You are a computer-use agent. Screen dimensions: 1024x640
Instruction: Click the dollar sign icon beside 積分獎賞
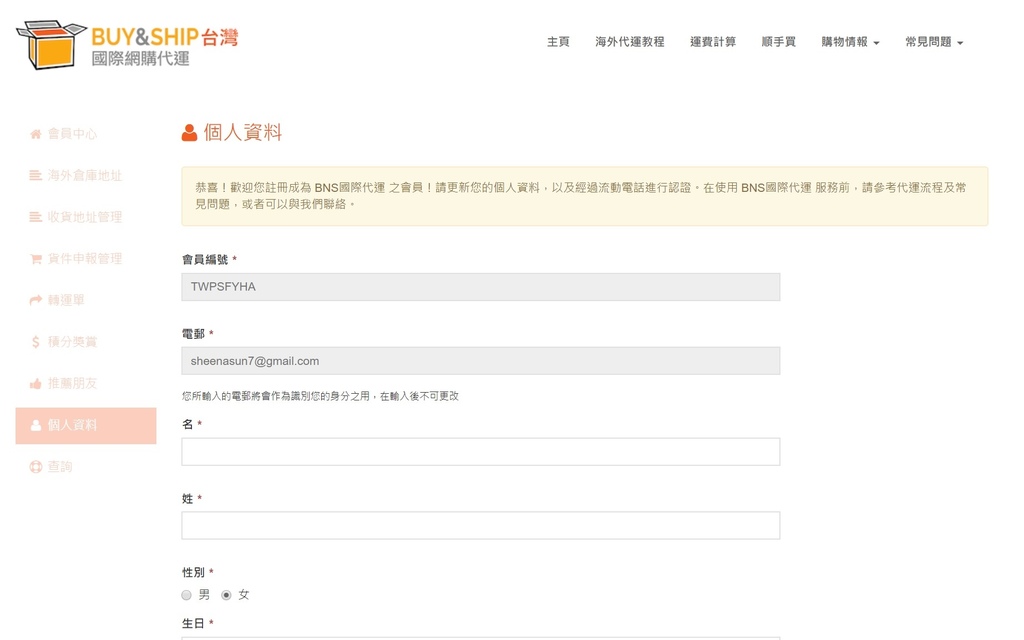36,342
